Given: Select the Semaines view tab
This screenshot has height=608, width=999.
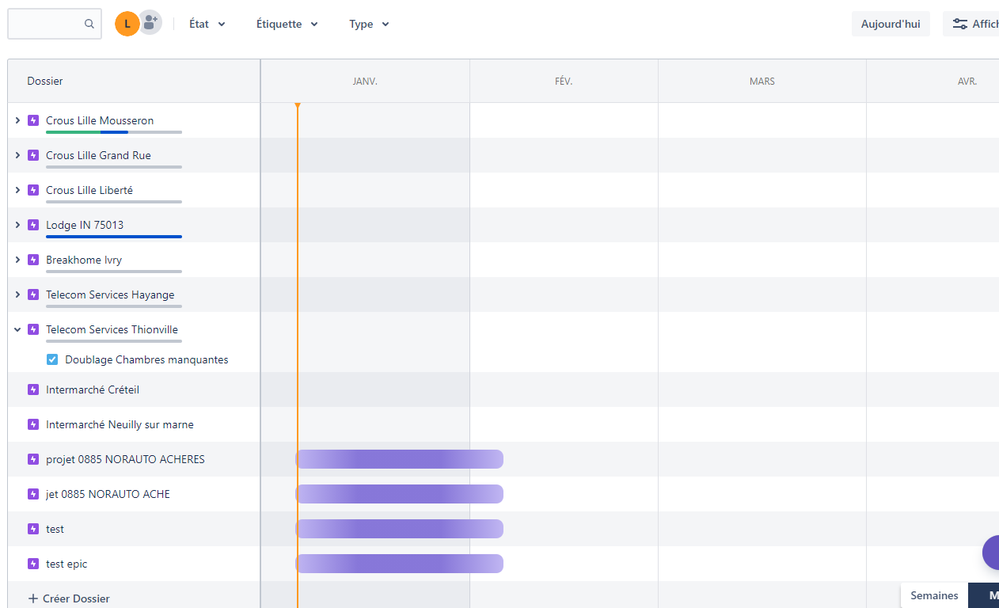Looking at the screenshot, I should click(933, 594).
